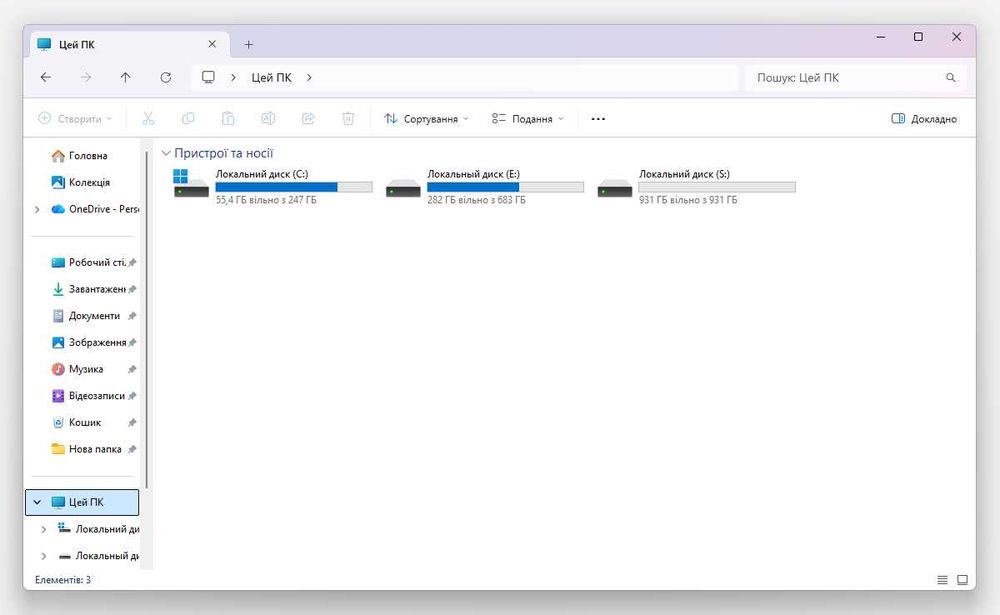Image resolution: width=1000 pixels, height=615 pixels.
Task: Click text 55,4 ГБ вільно з 247 ГБ
Action: 266,200
